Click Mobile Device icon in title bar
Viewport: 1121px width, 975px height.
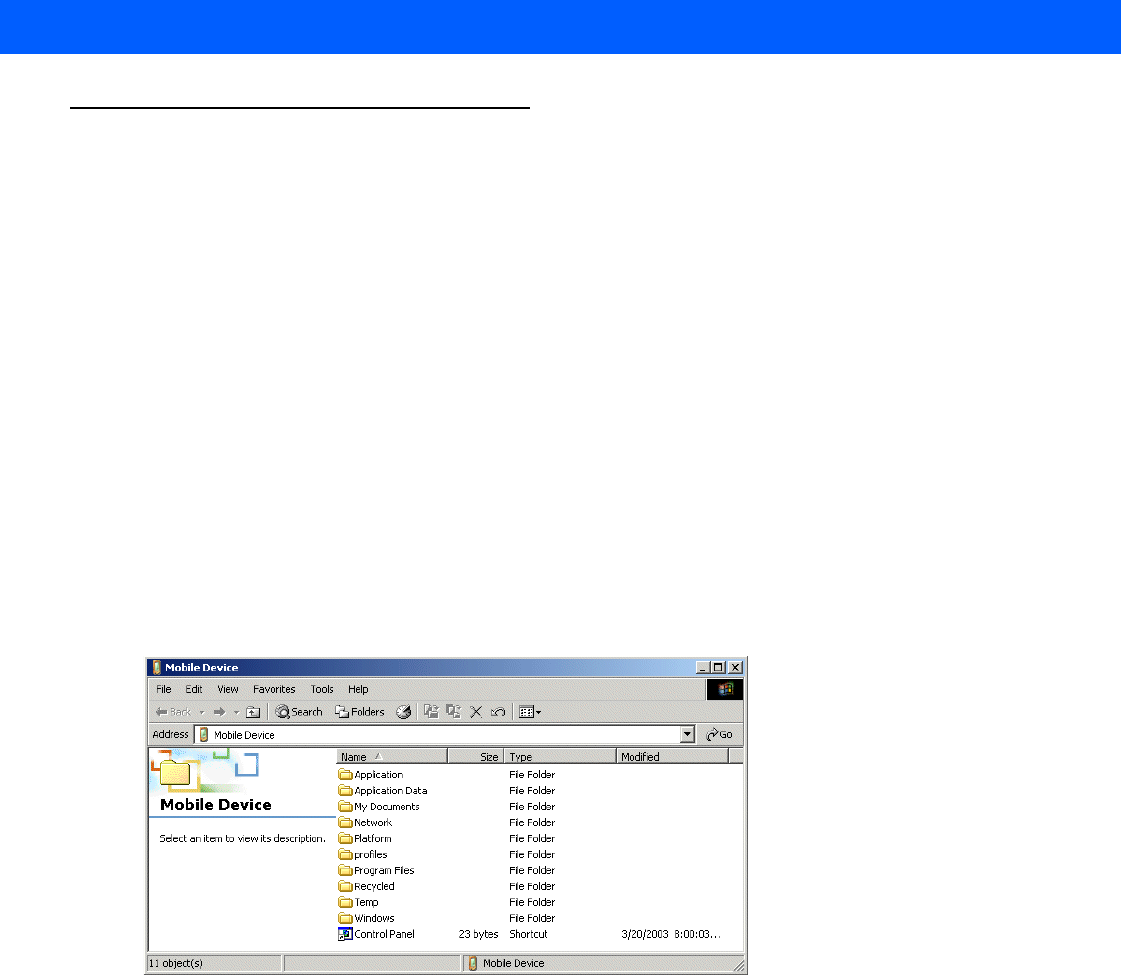[157, 668]
